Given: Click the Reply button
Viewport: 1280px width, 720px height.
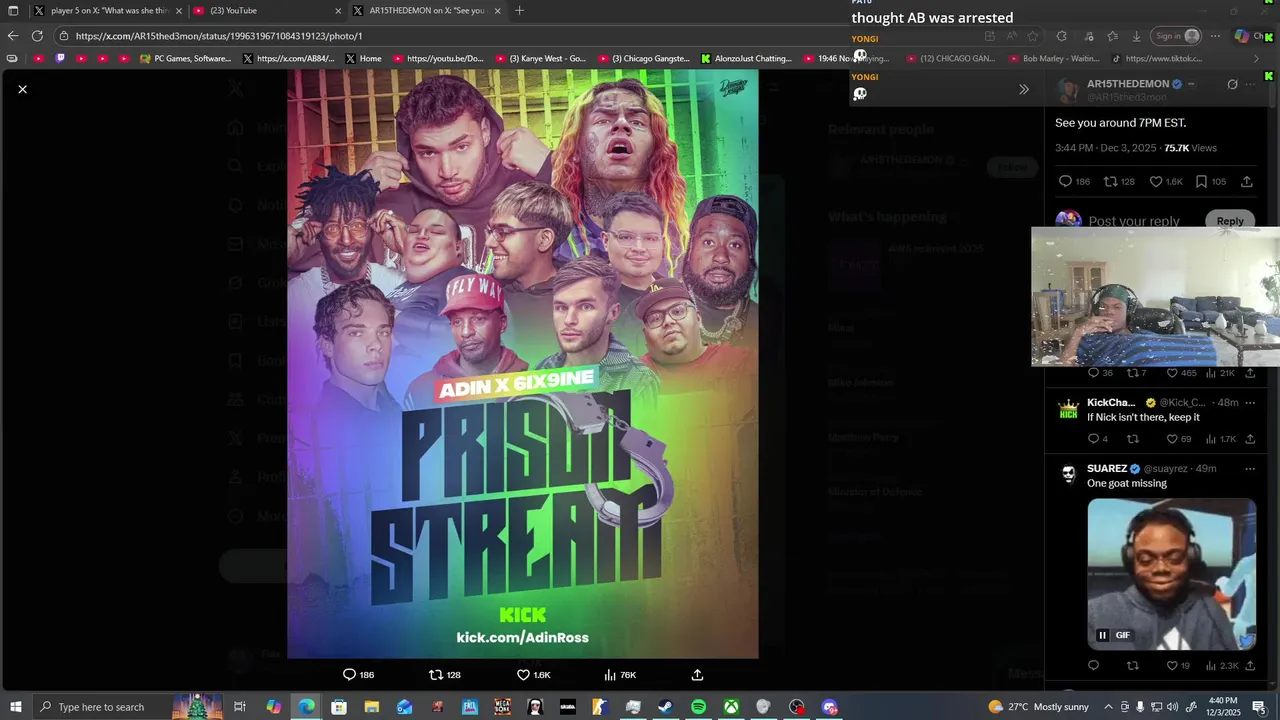Looking at the screenshot, I should pos(1230,221).
